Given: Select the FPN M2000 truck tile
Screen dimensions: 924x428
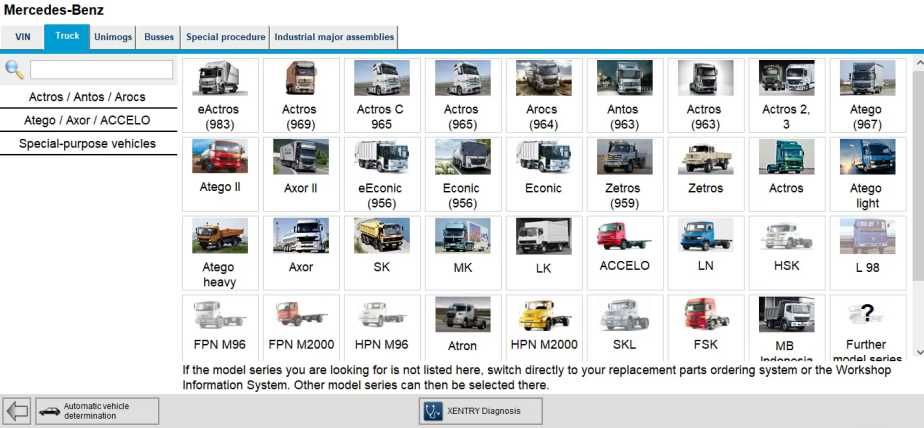Looking at the screenshot, I should [x=301, y=328].
